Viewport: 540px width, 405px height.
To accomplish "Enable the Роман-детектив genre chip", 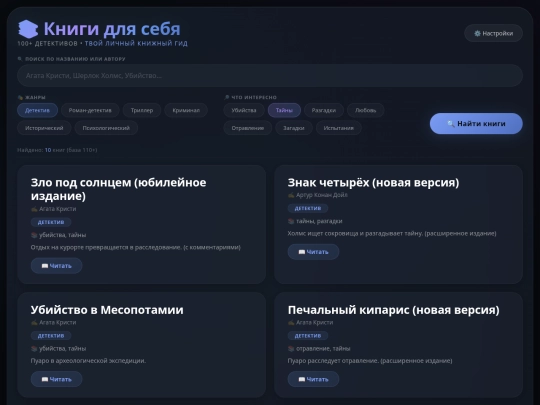I will (x=90, y=110).
